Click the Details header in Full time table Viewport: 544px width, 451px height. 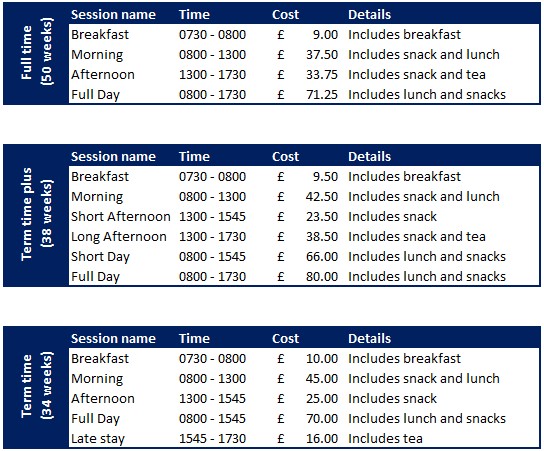point(369,15)
